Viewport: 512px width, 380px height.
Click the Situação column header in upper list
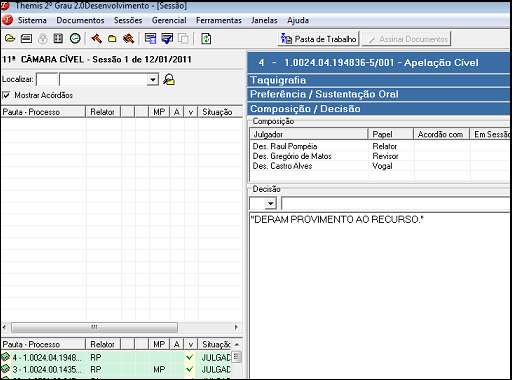[x=220, y=112]
